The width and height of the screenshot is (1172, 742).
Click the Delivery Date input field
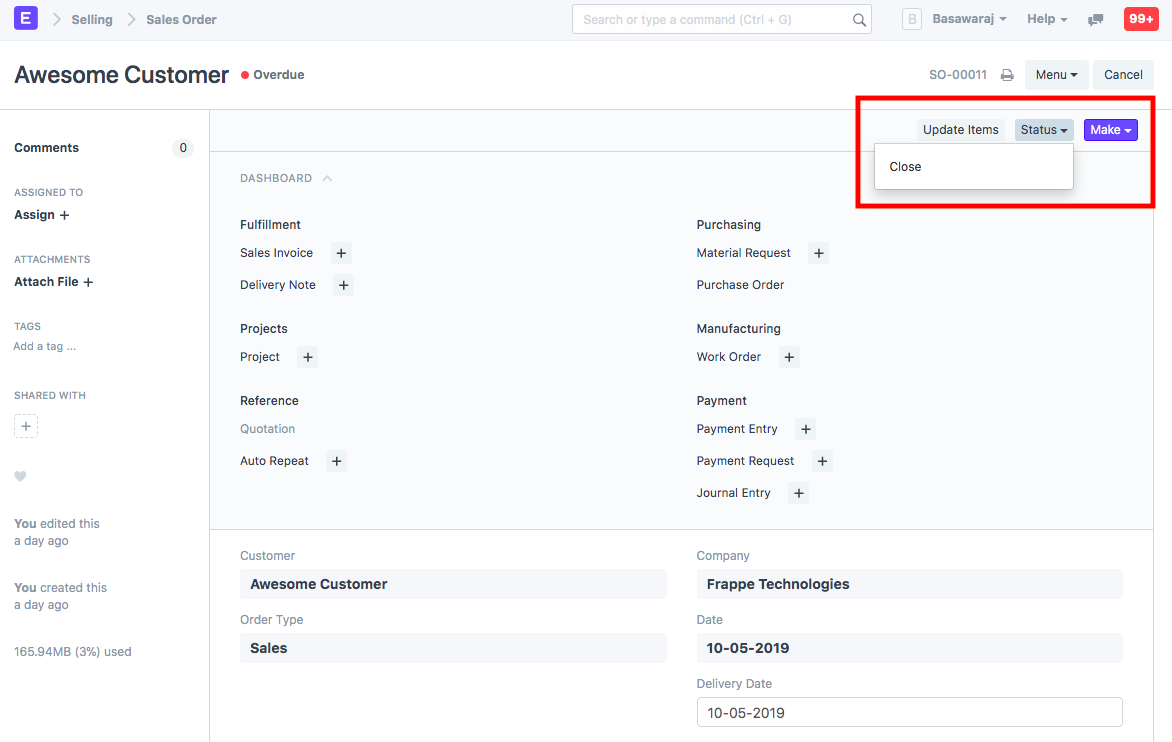click(909, 713)
